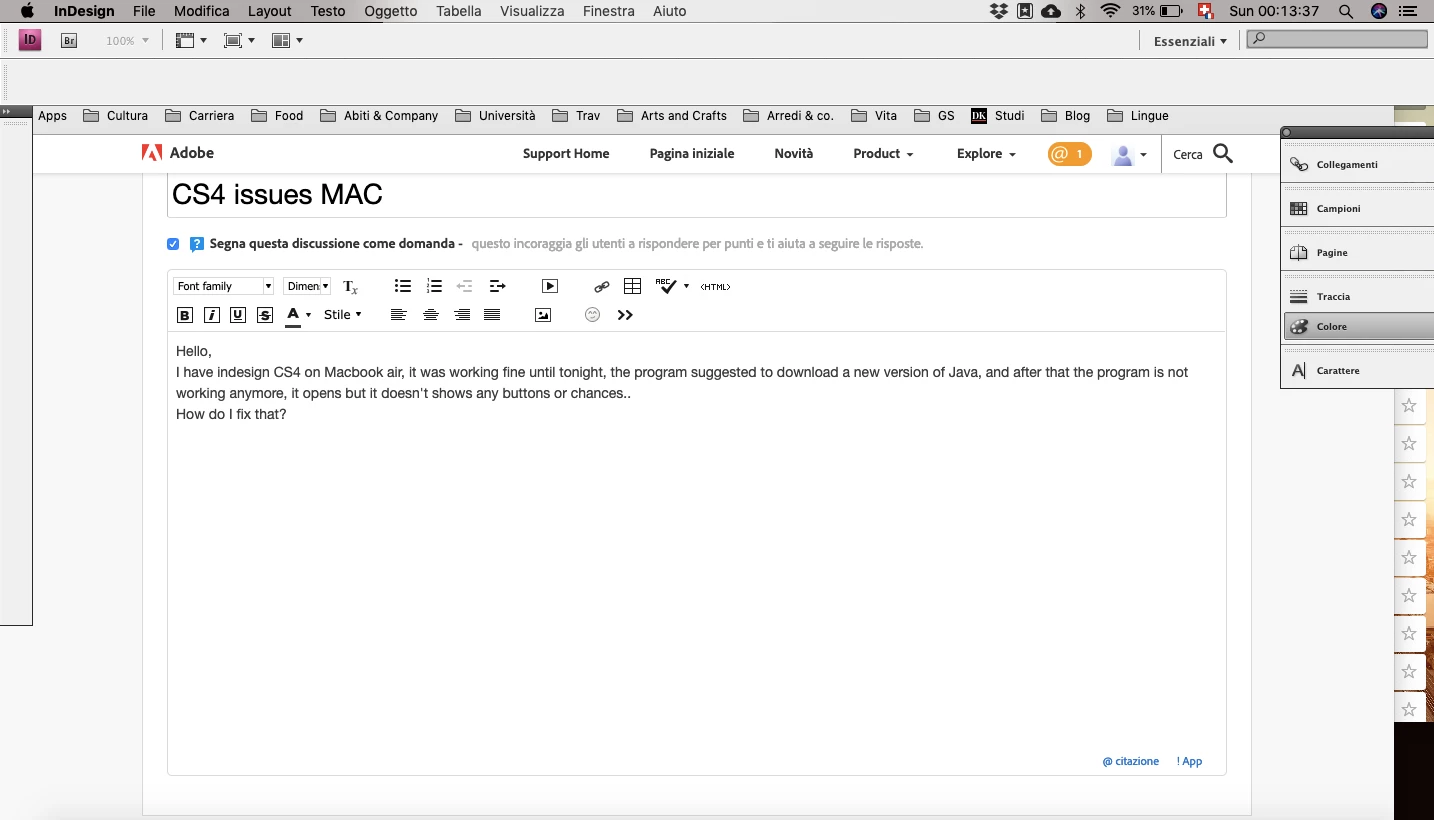Screen dimensions: 1434x820
Task: Open the user profile avatar menu
Action: click(1129, 155)
